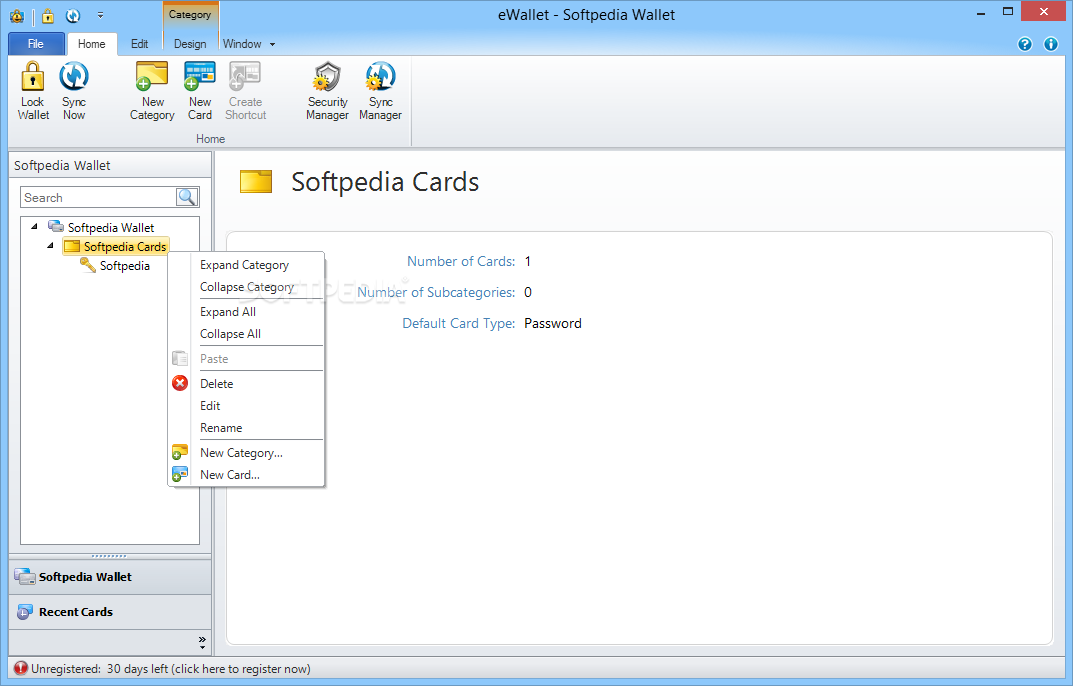Image resolution: width=1073 pixels, height=686 pixels.
Task: Click the eWallet app icon in title bar
Action: (17, 16)
